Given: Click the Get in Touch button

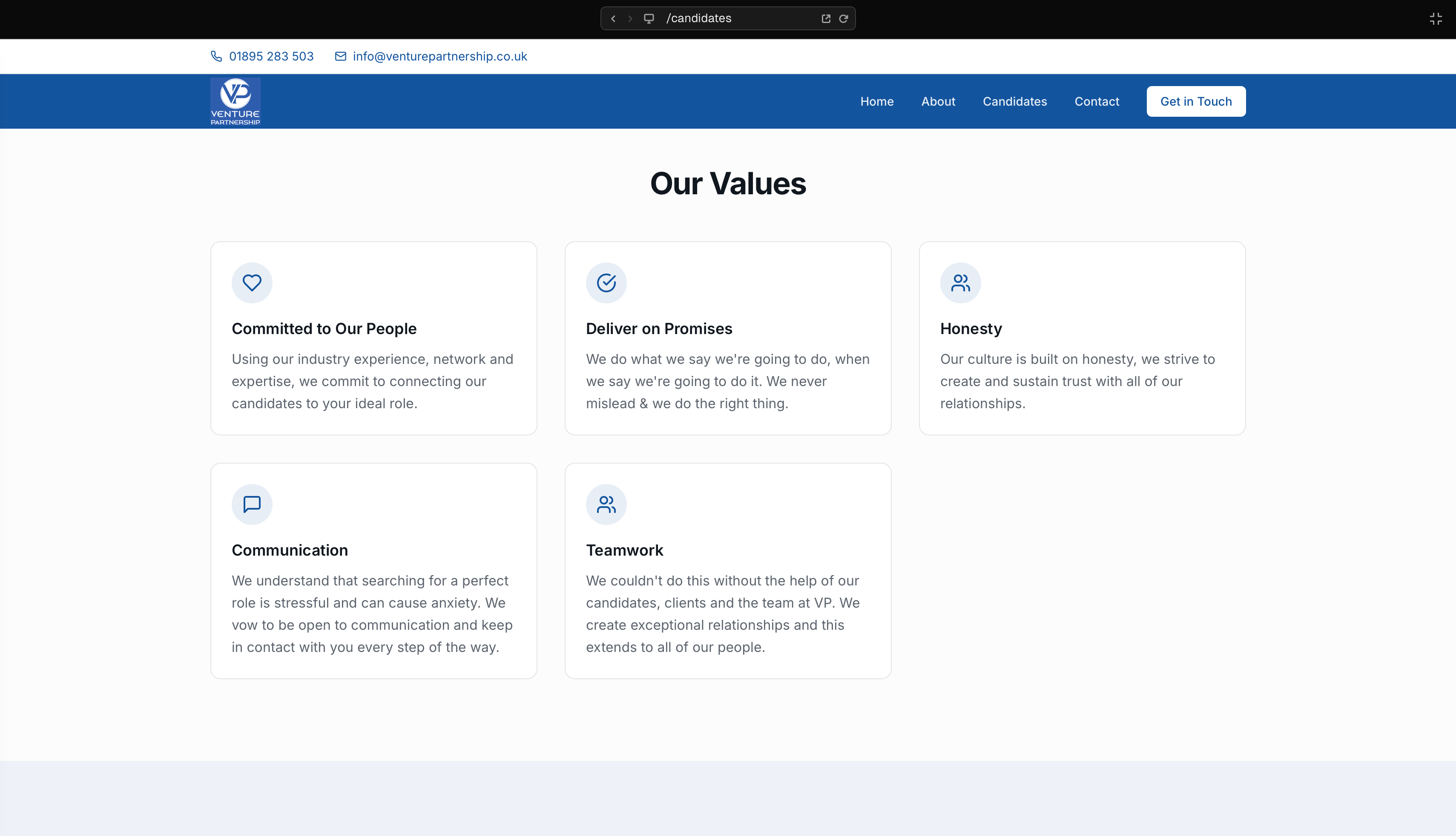Looking at the screenshot, I should coord(1195,101).
